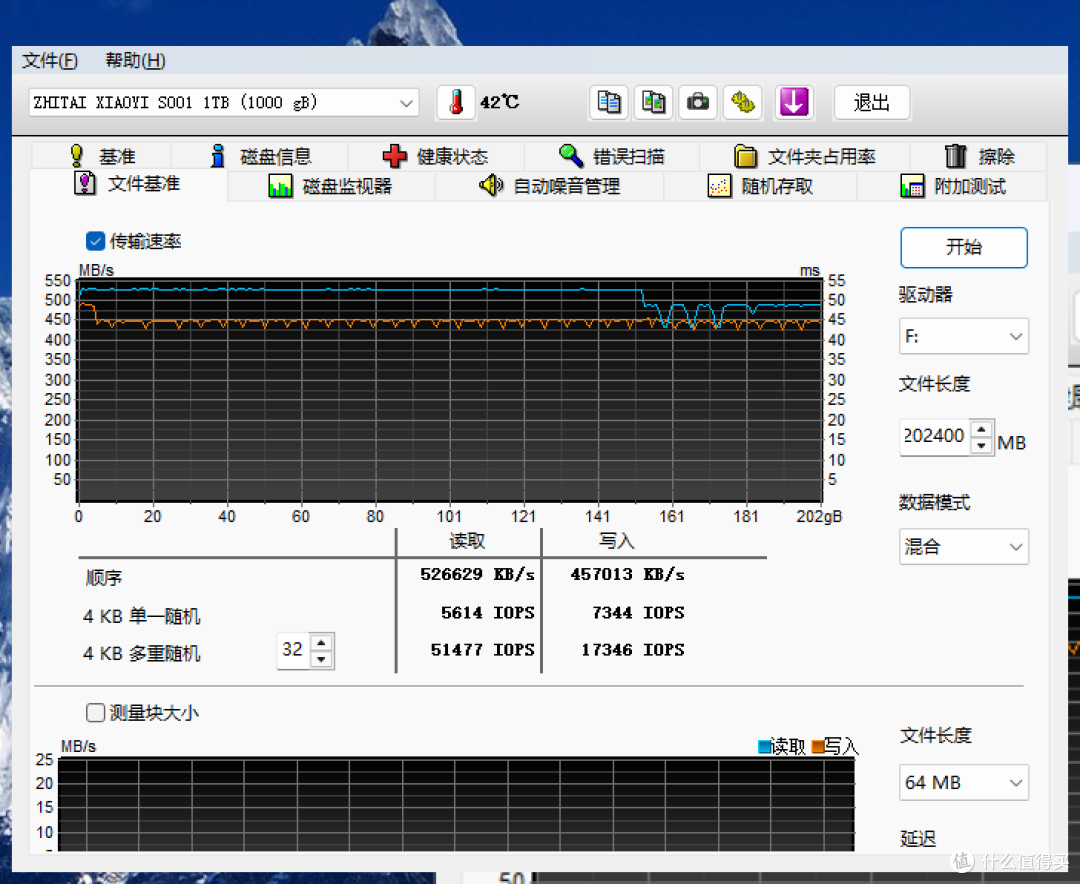Decrease the queue depth 32 value
Viewport: 1080px width, 884px height.
pos(322,659)
